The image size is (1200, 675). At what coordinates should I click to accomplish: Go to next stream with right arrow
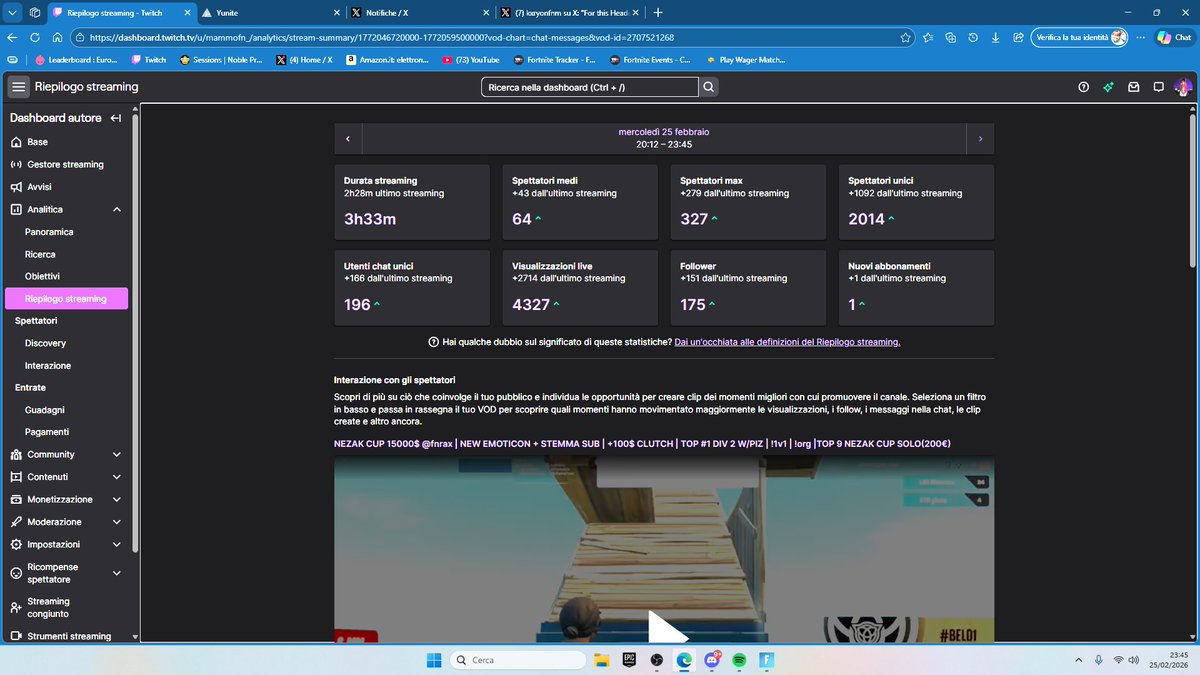click(981, 139)
